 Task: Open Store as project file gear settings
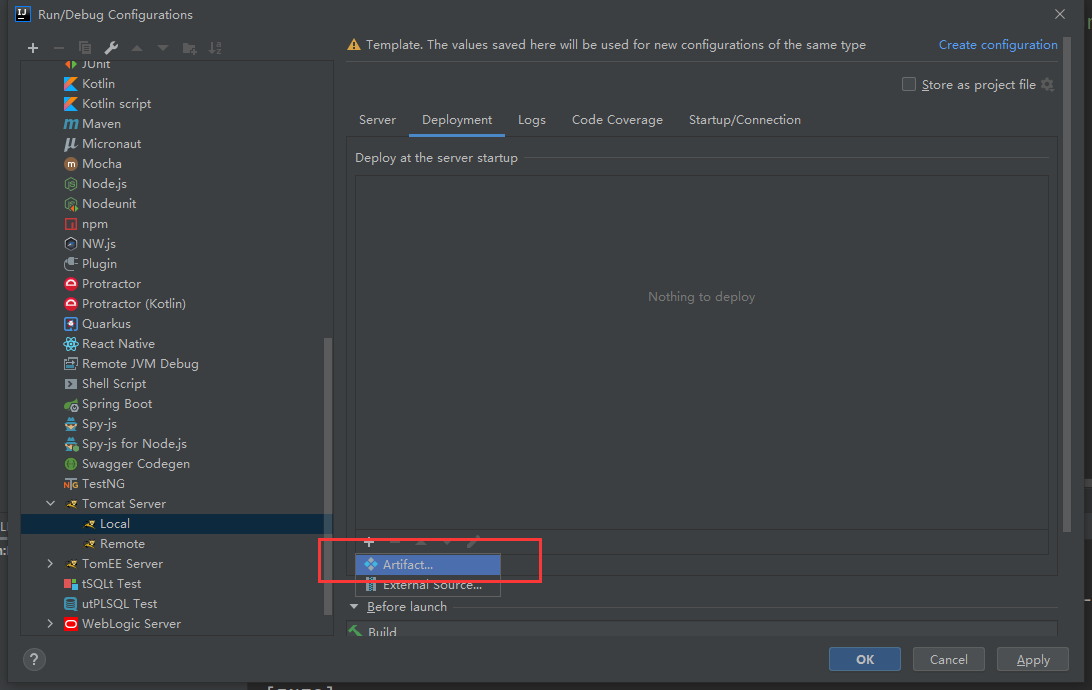[x=1047, y=84]
